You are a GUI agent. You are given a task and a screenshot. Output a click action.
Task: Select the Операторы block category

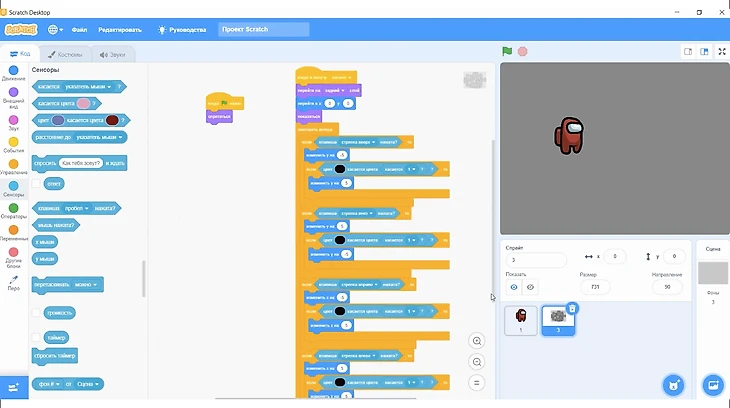tap(14, 211)
